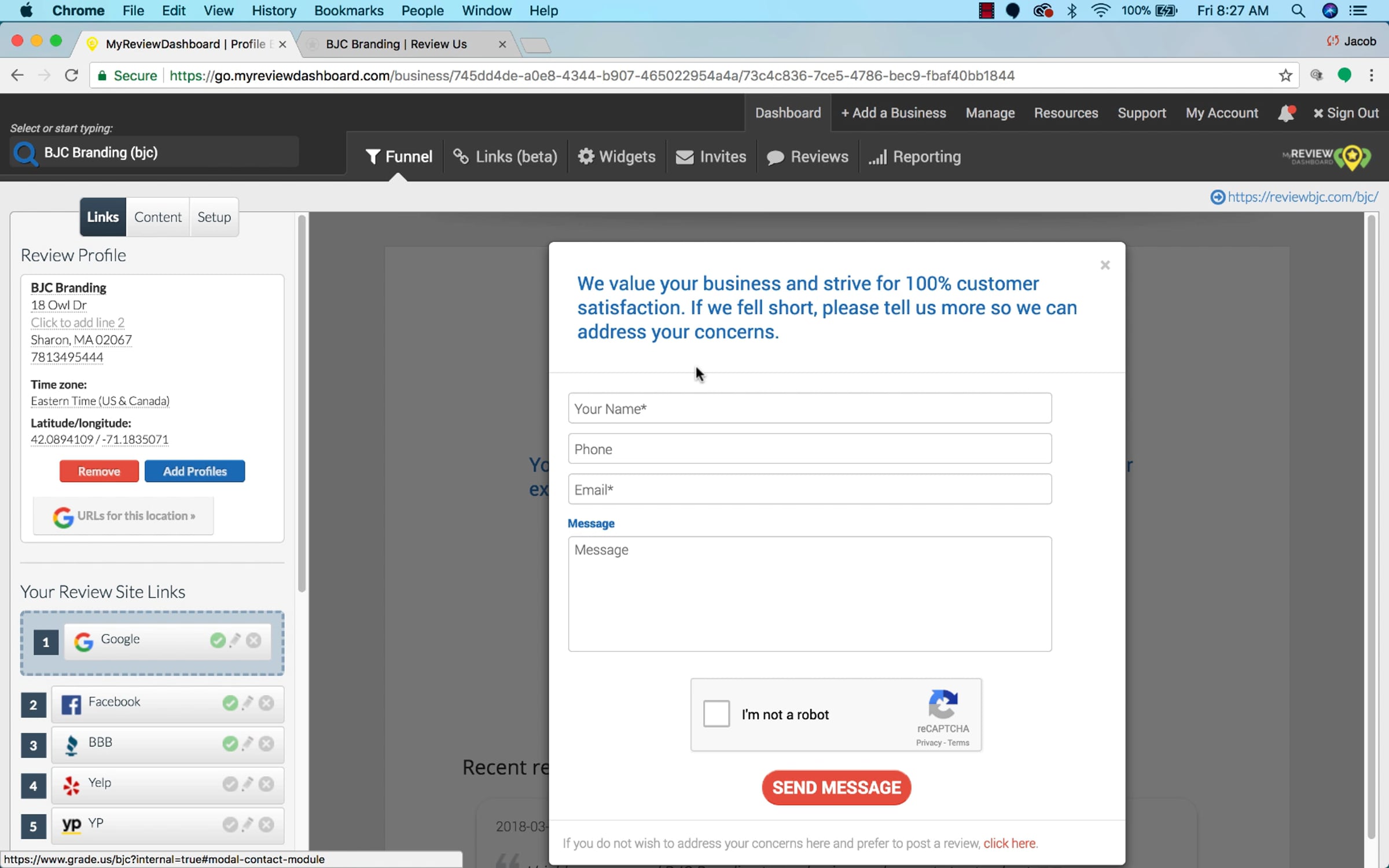The image size is (1389, 868).
Task: Delete the Facebook review link
Action: [x=266, y=703]
